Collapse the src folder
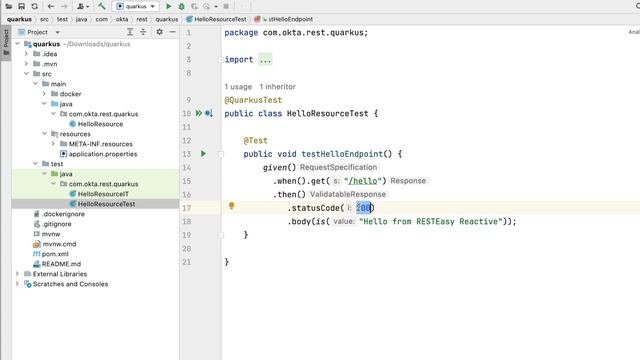Screen dimensions: 640x360 click(x=27, y=74)
